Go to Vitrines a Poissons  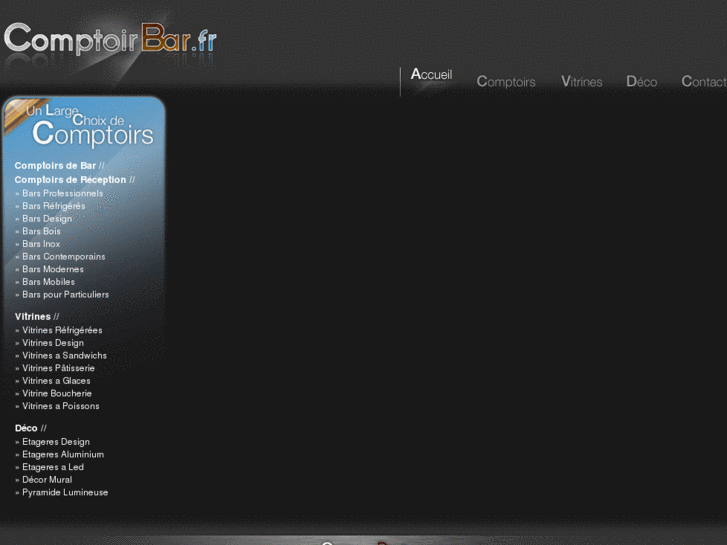point(61,406)
